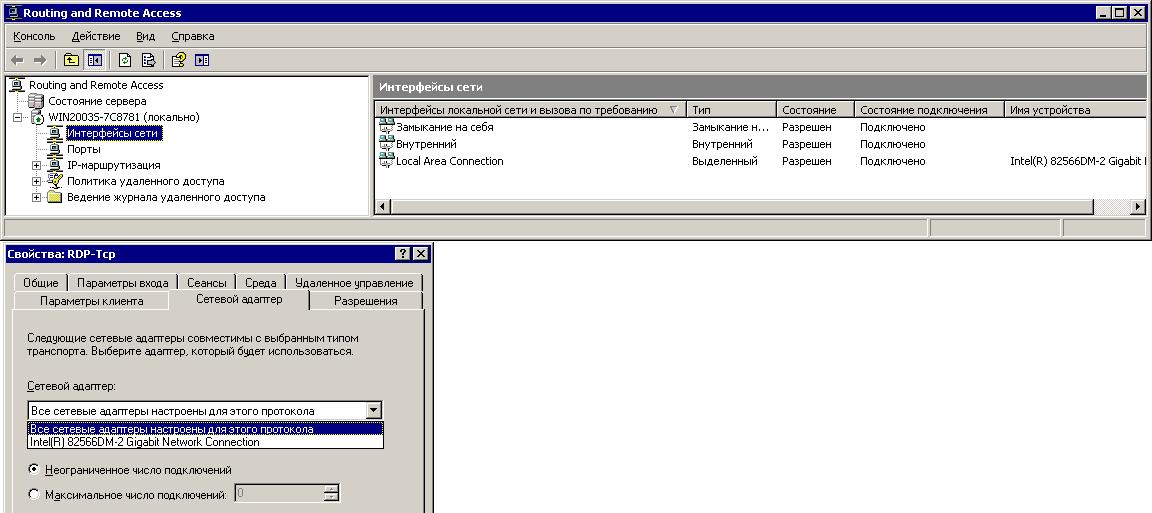Select Неограниченное число подключений radio button

click(34, 469)
